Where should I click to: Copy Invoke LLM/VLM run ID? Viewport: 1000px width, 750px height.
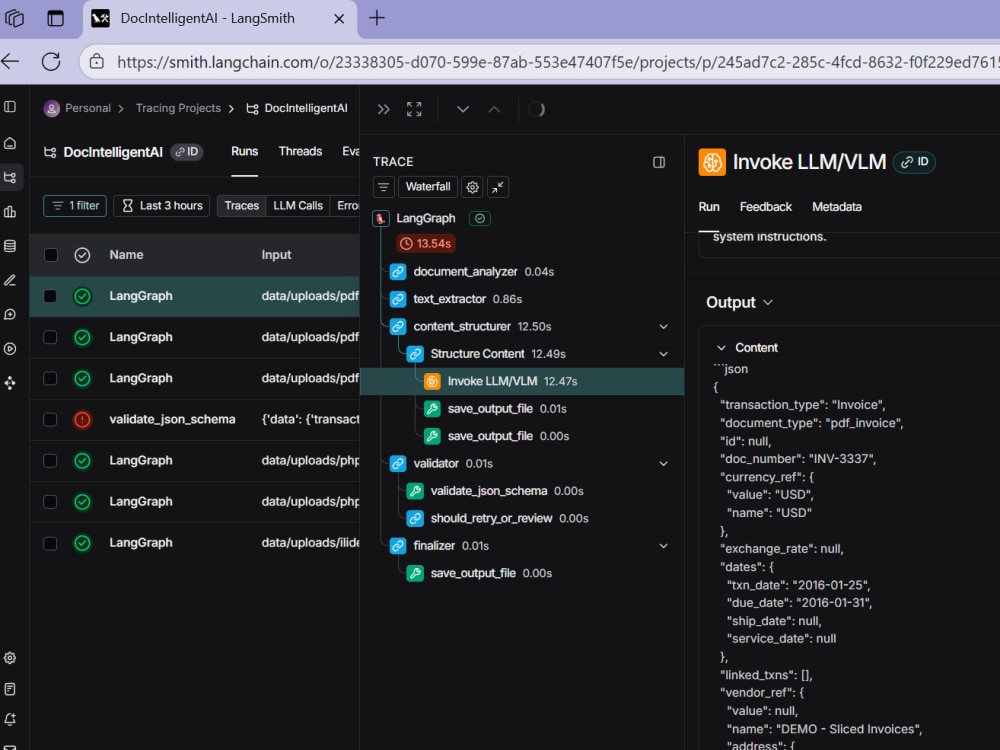[915, 162]
